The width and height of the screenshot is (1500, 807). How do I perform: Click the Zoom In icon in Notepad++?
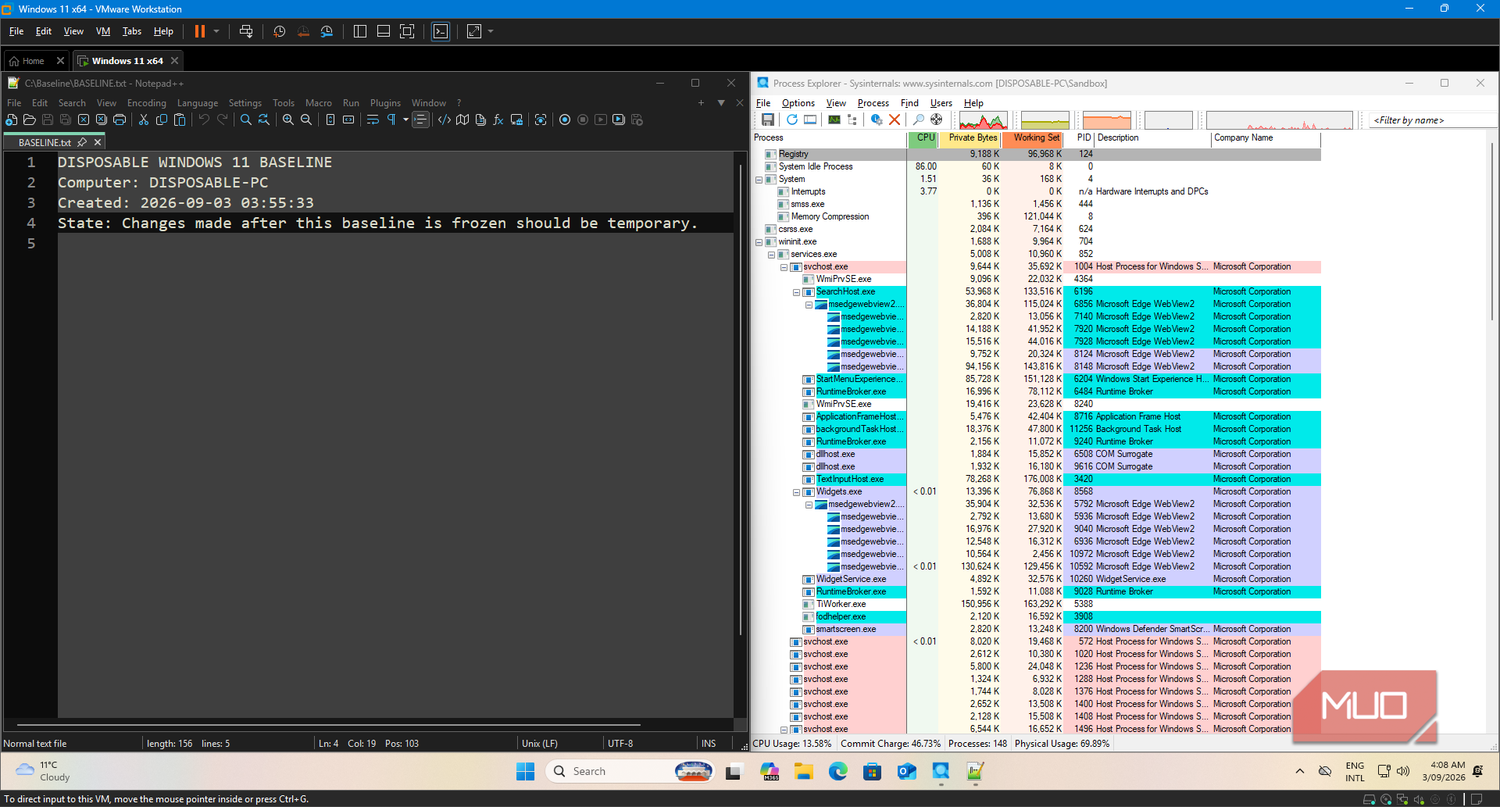coord(288,120)
